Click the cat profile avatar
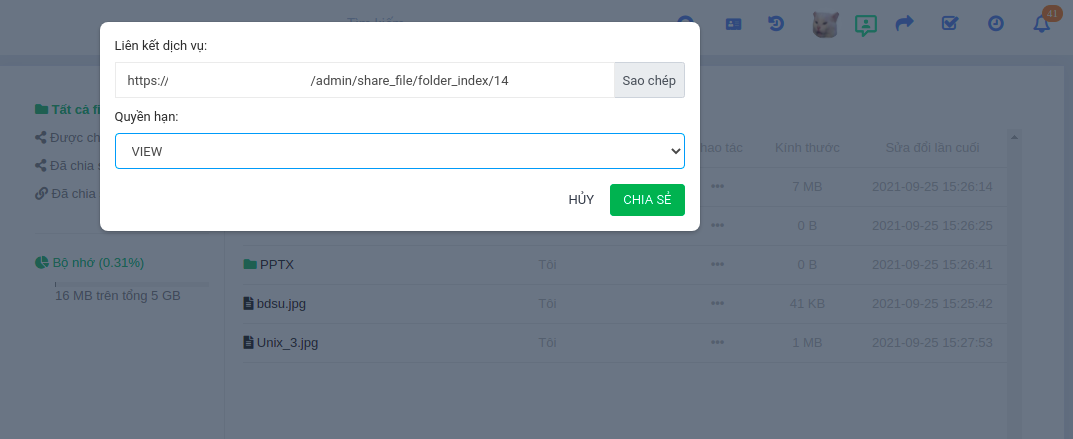This screenshot has width=1073, height=439. (824, 23)
